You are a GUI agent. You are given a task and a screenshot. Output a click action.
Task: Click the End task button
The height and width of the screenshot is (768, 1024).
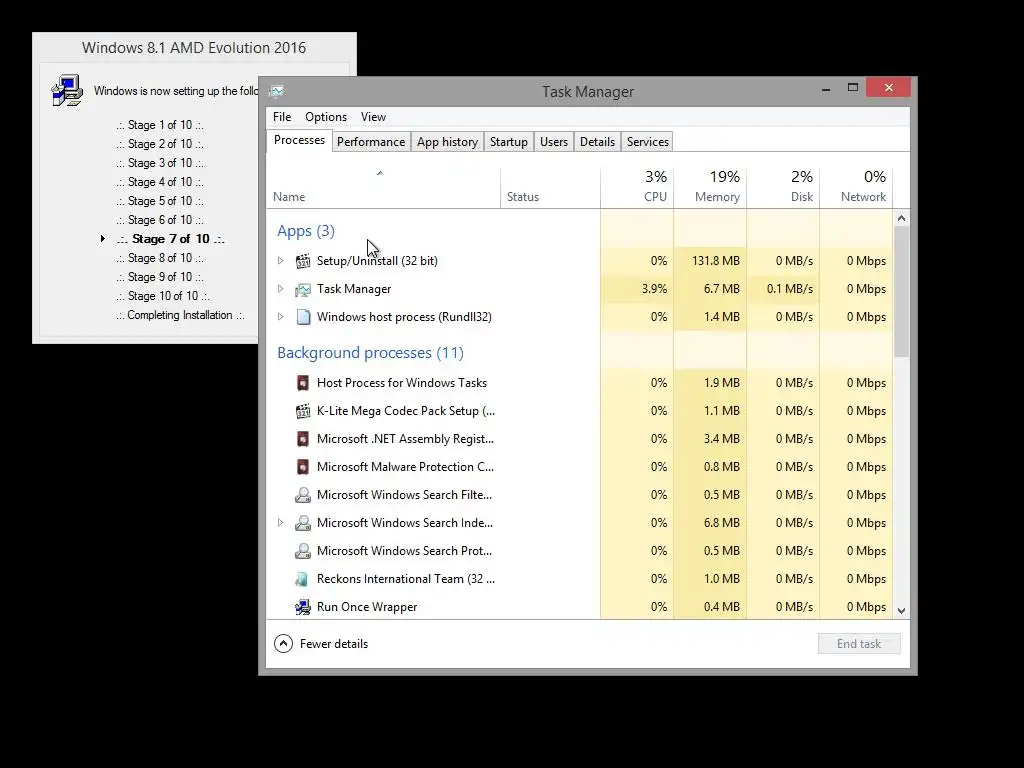[x=859, y=644]
